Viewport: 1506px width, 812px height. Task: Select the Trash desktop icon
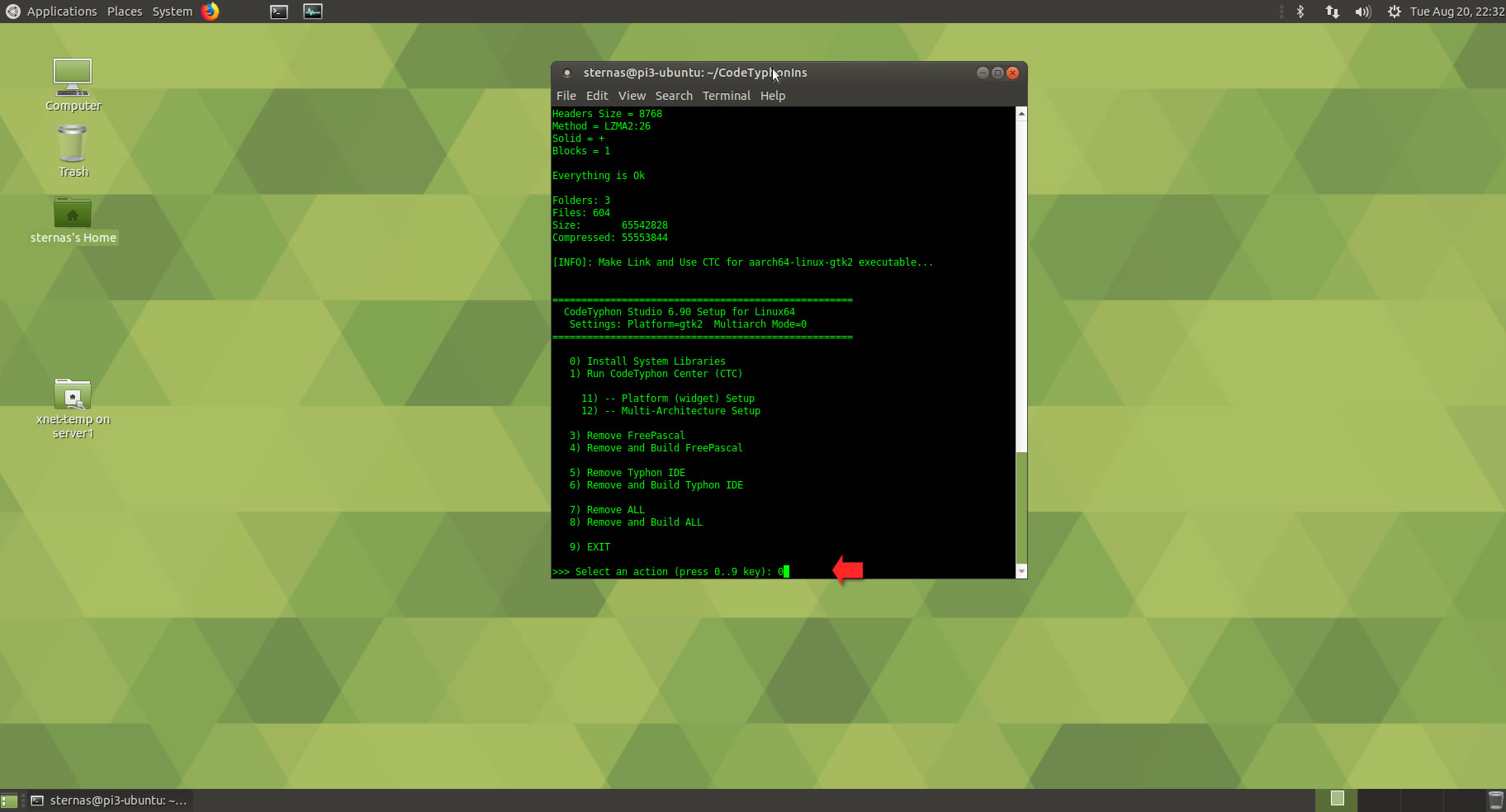coord(73,151)
